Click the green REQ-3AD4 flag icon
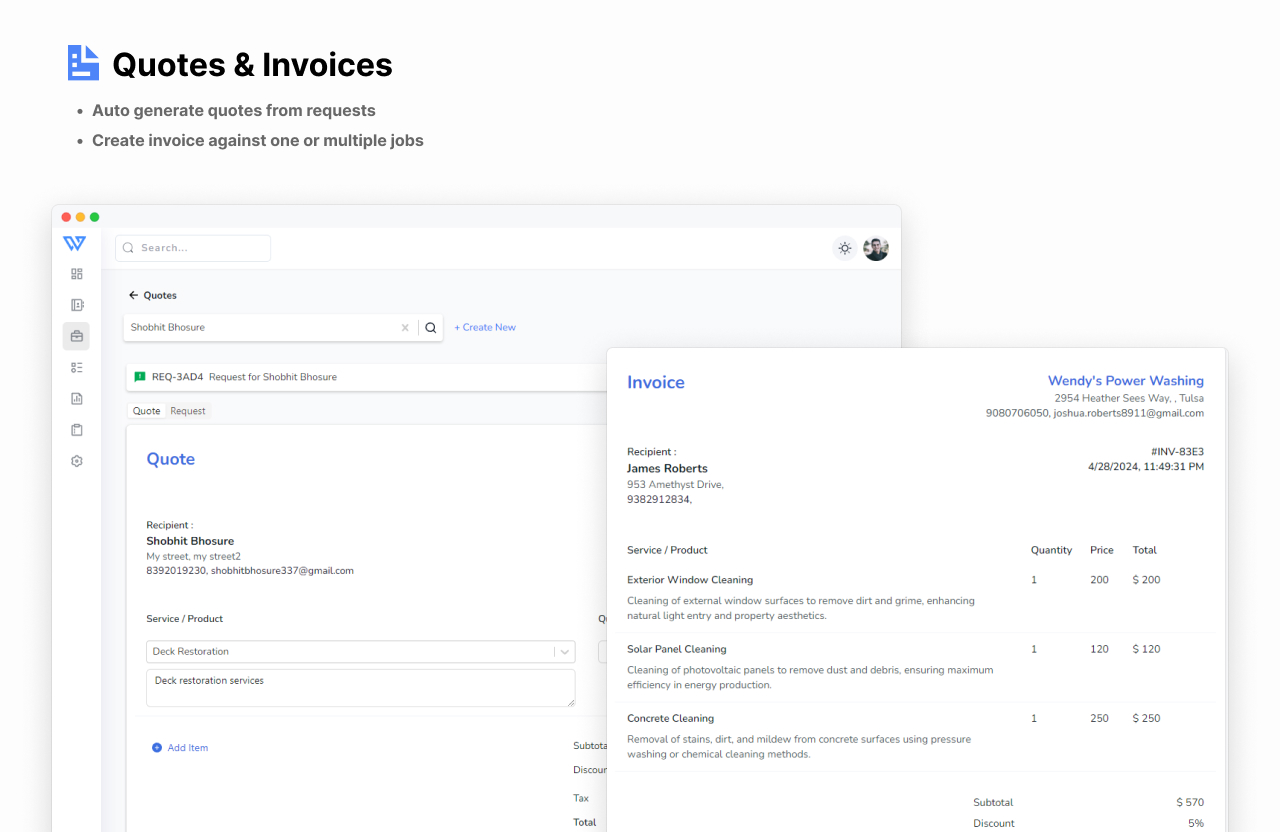This screenshot has width=1280, height=832. click(x=140, y=377)
